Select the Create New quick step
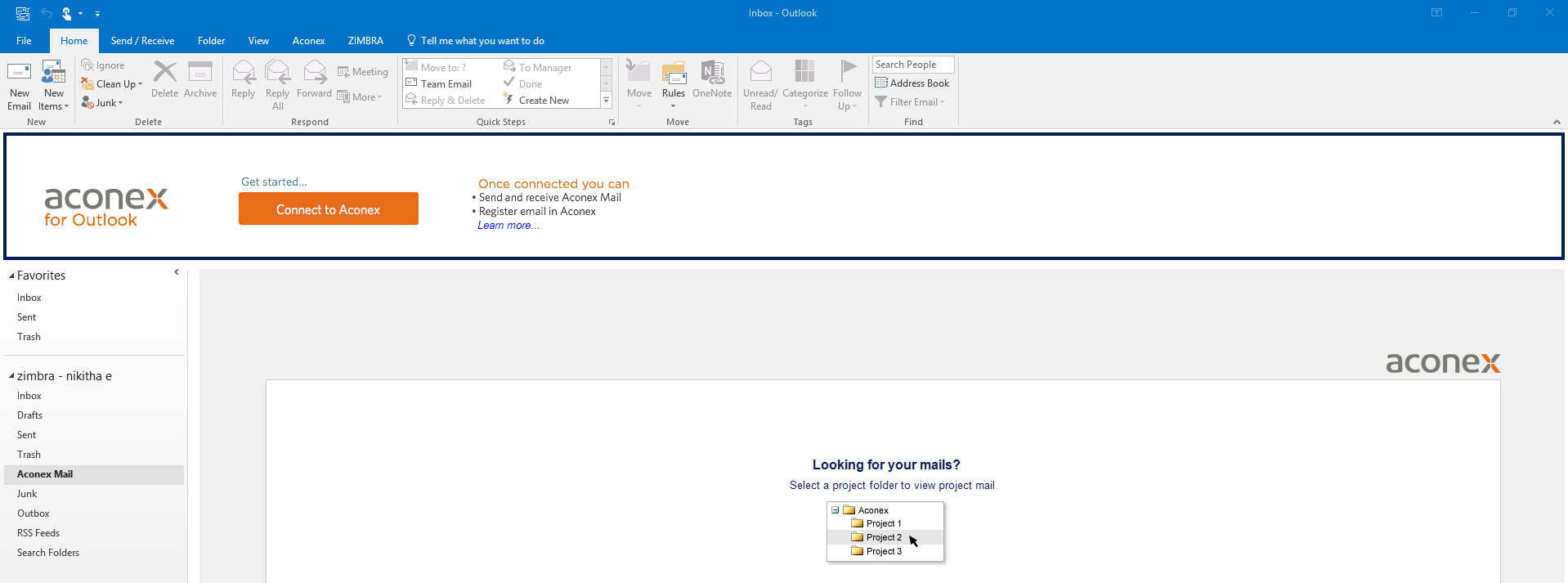1568x583 pixels. [x=536, y=100]
